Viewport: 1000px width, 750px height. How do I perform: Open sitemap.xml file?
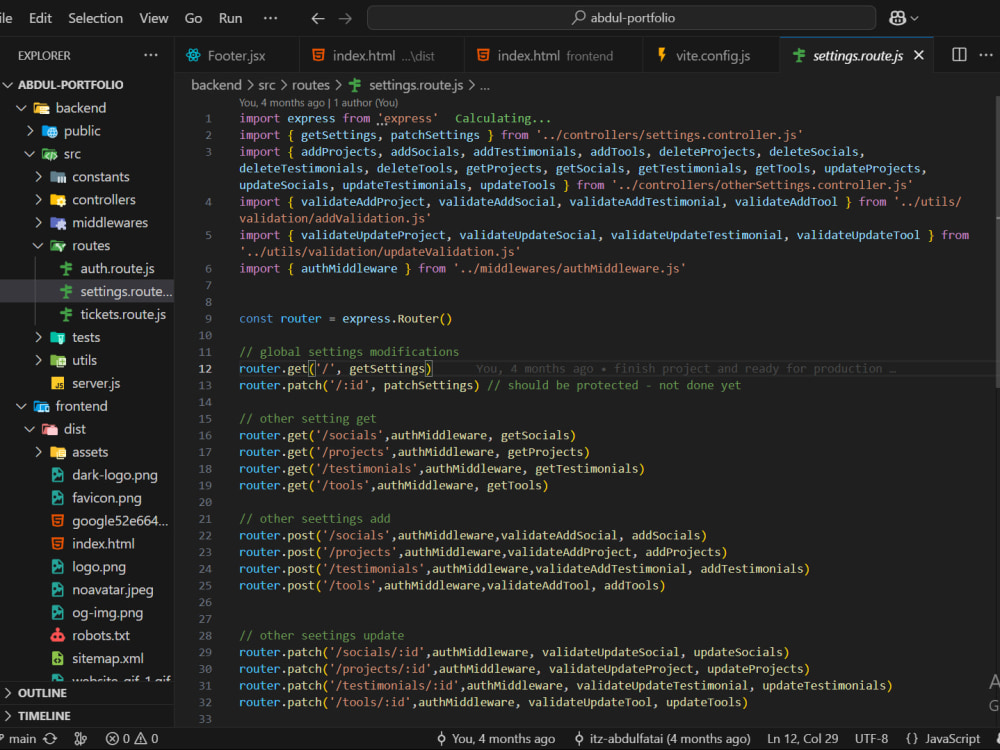[x=107, y=659]
